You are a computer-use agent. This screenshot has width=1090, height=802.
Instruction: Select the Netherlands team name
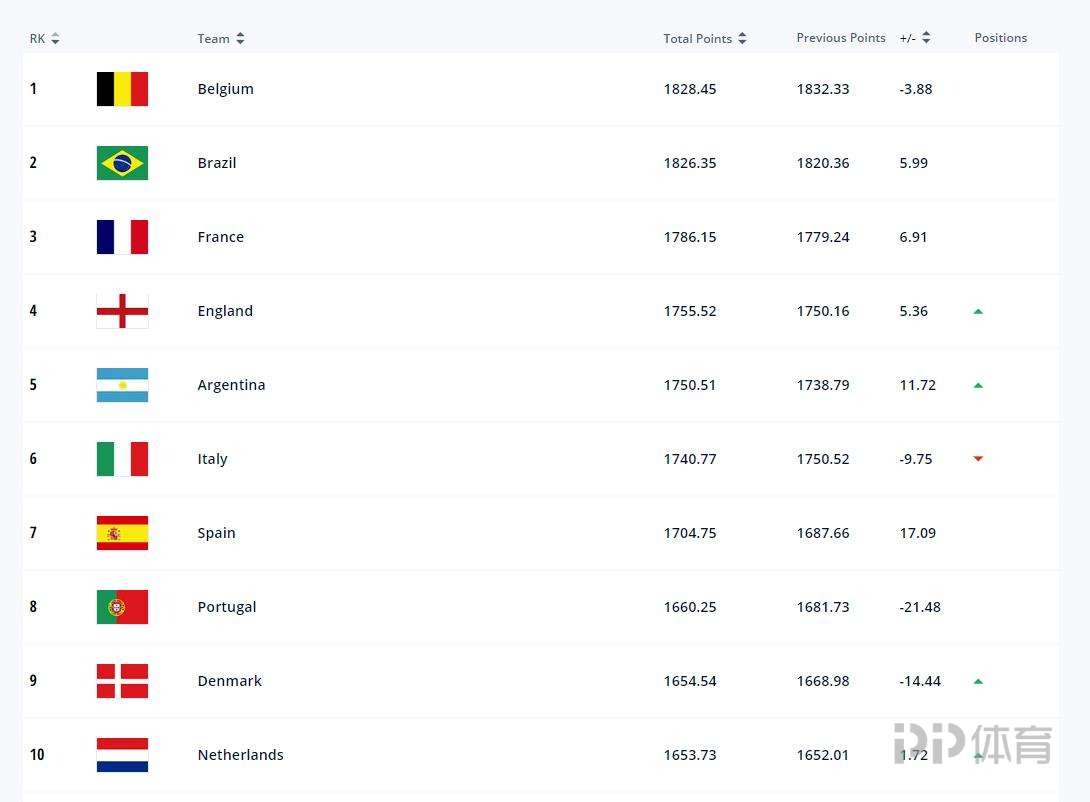(241, 755)
